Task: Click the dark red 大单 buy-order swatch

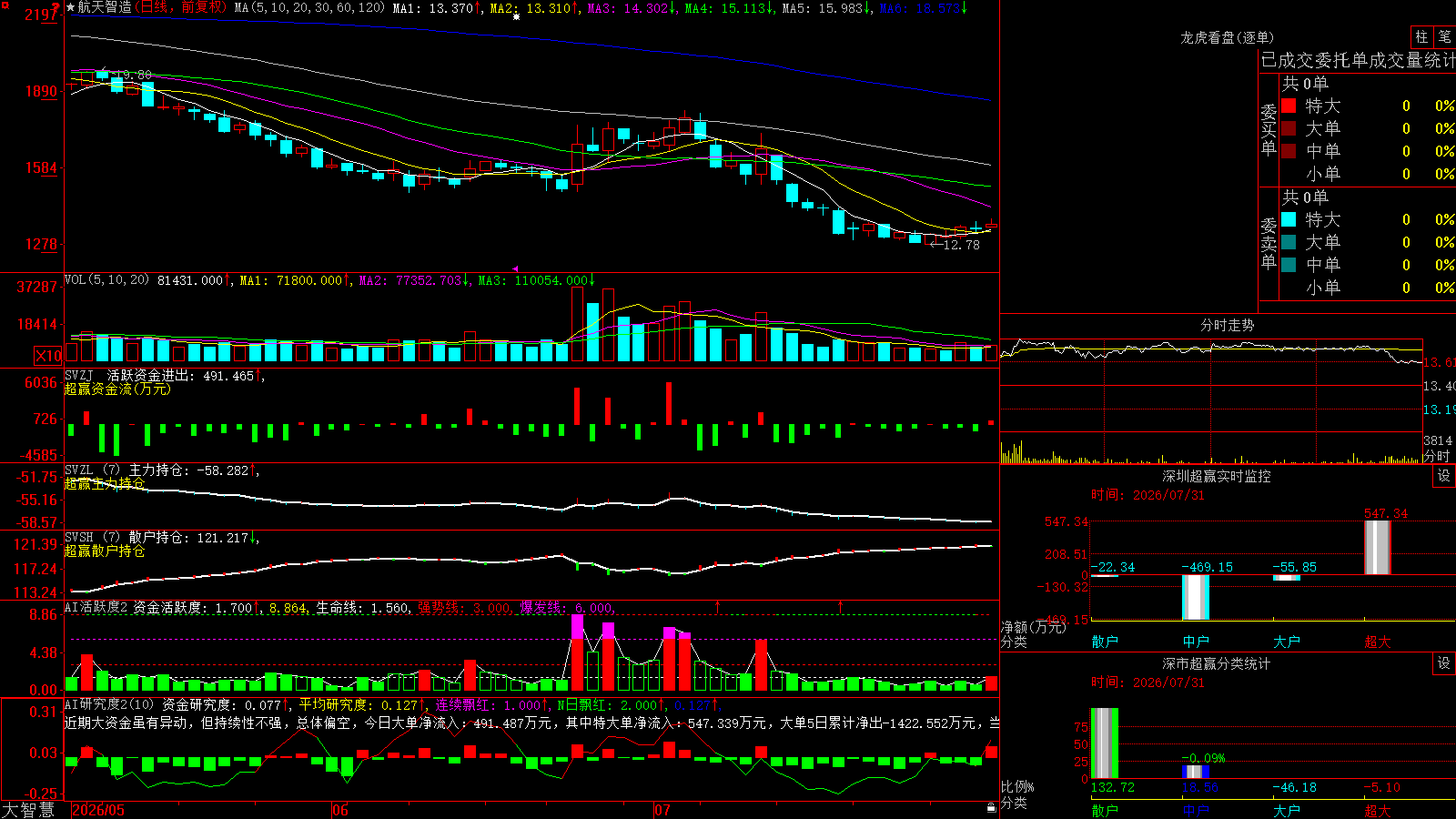Action: coord(1289,128)
